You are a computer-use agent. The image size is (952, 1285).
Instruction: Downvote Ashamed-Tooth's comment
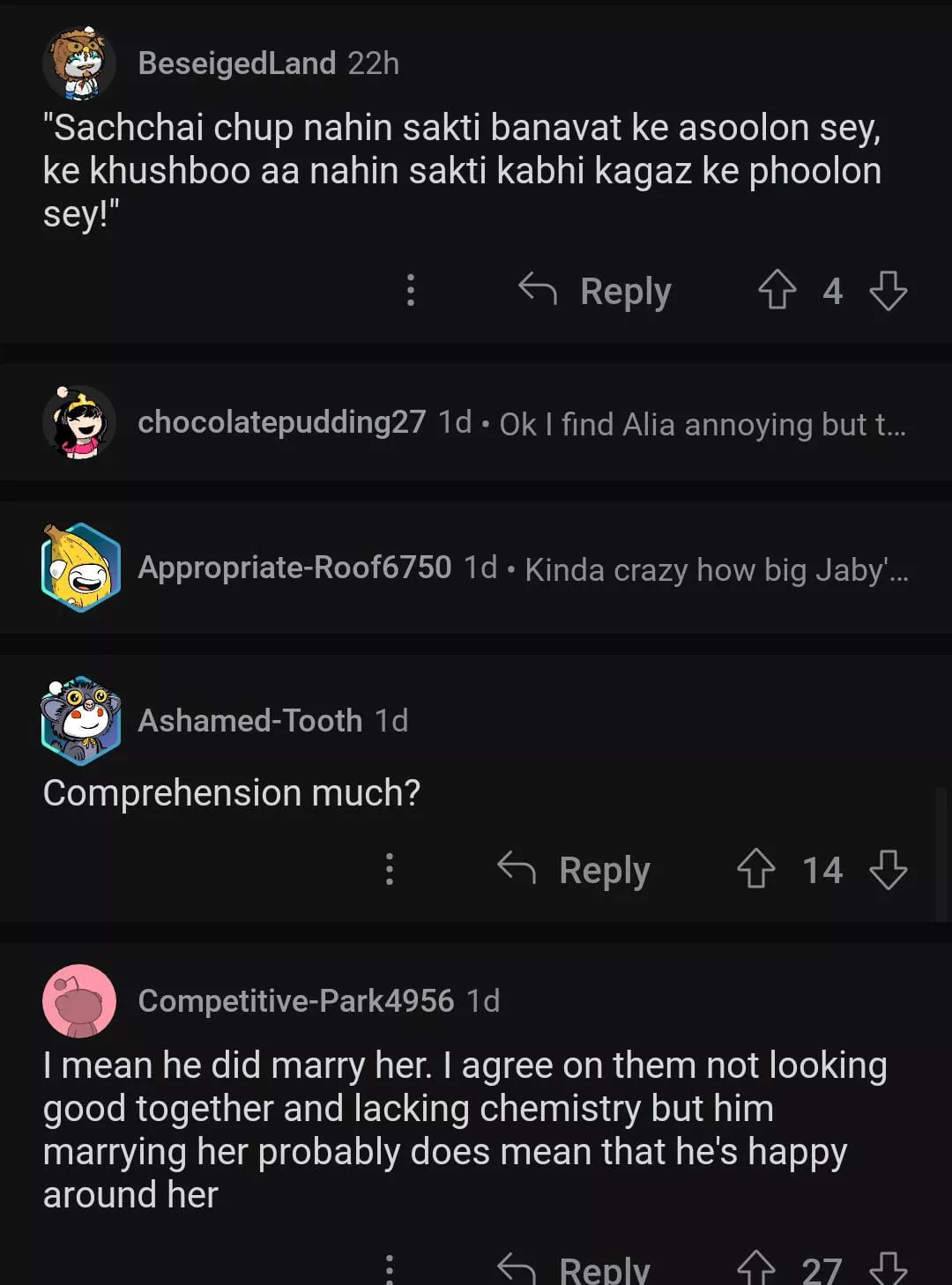888,869
